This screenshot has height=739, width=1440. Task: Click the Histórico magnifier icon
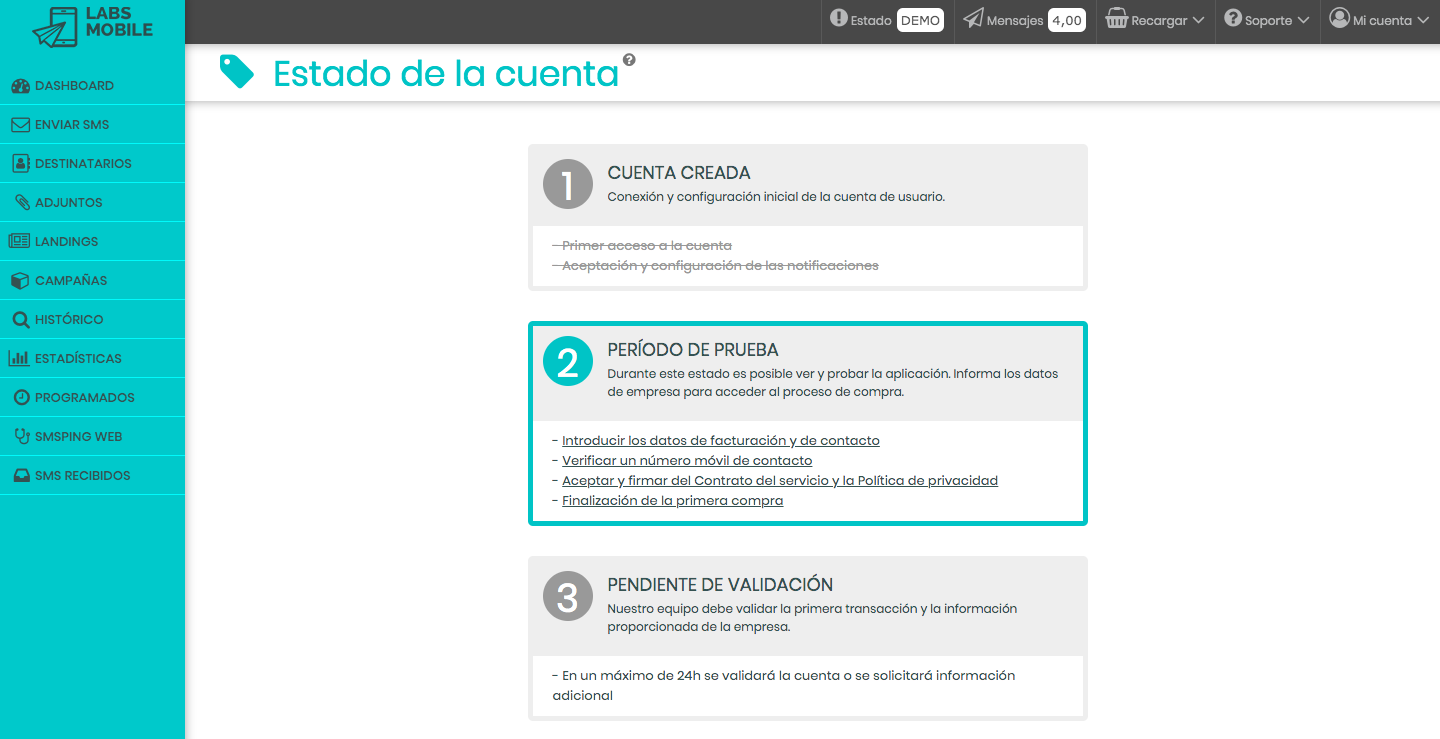point(20,320)
